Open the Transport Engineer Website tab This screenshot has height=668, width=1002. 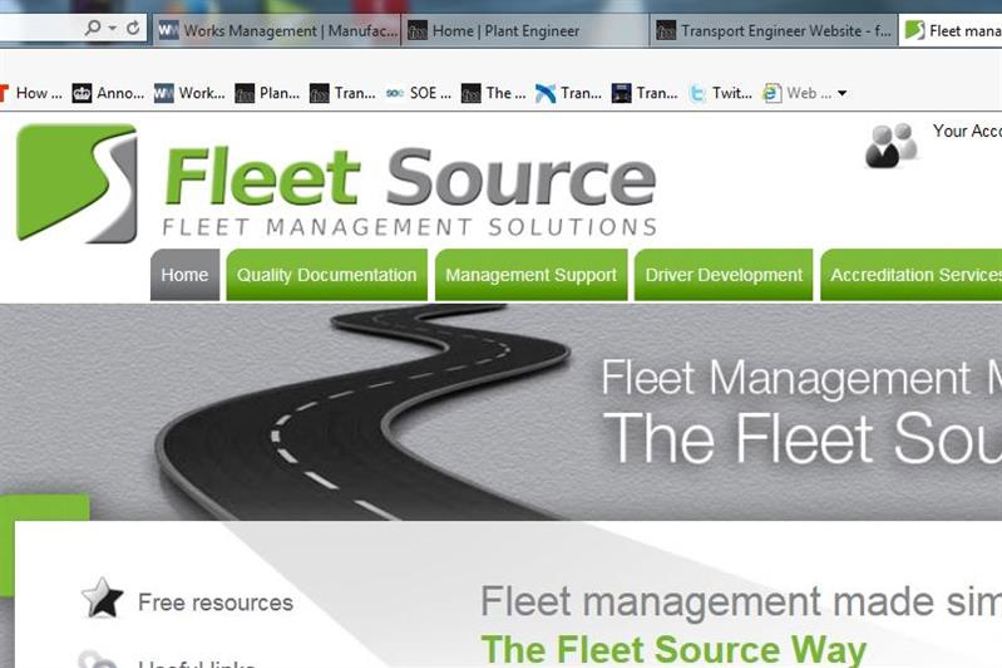[x=774, y=30]
